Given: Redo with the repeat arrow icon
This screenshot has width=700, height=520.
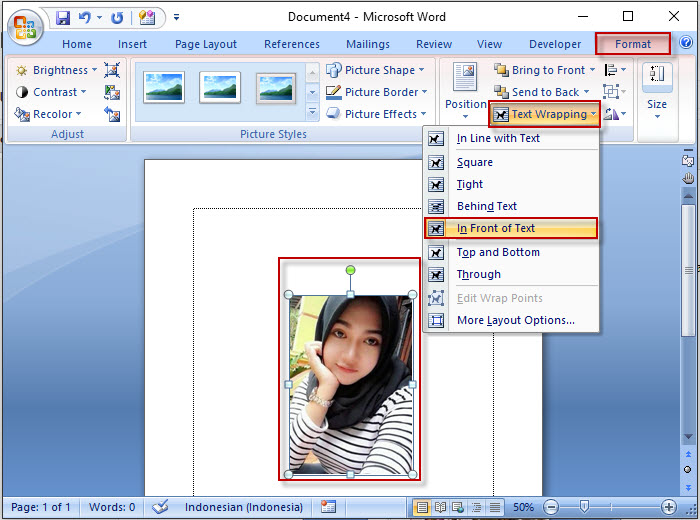Looking at the screenshot, I should tap(117, 18).
